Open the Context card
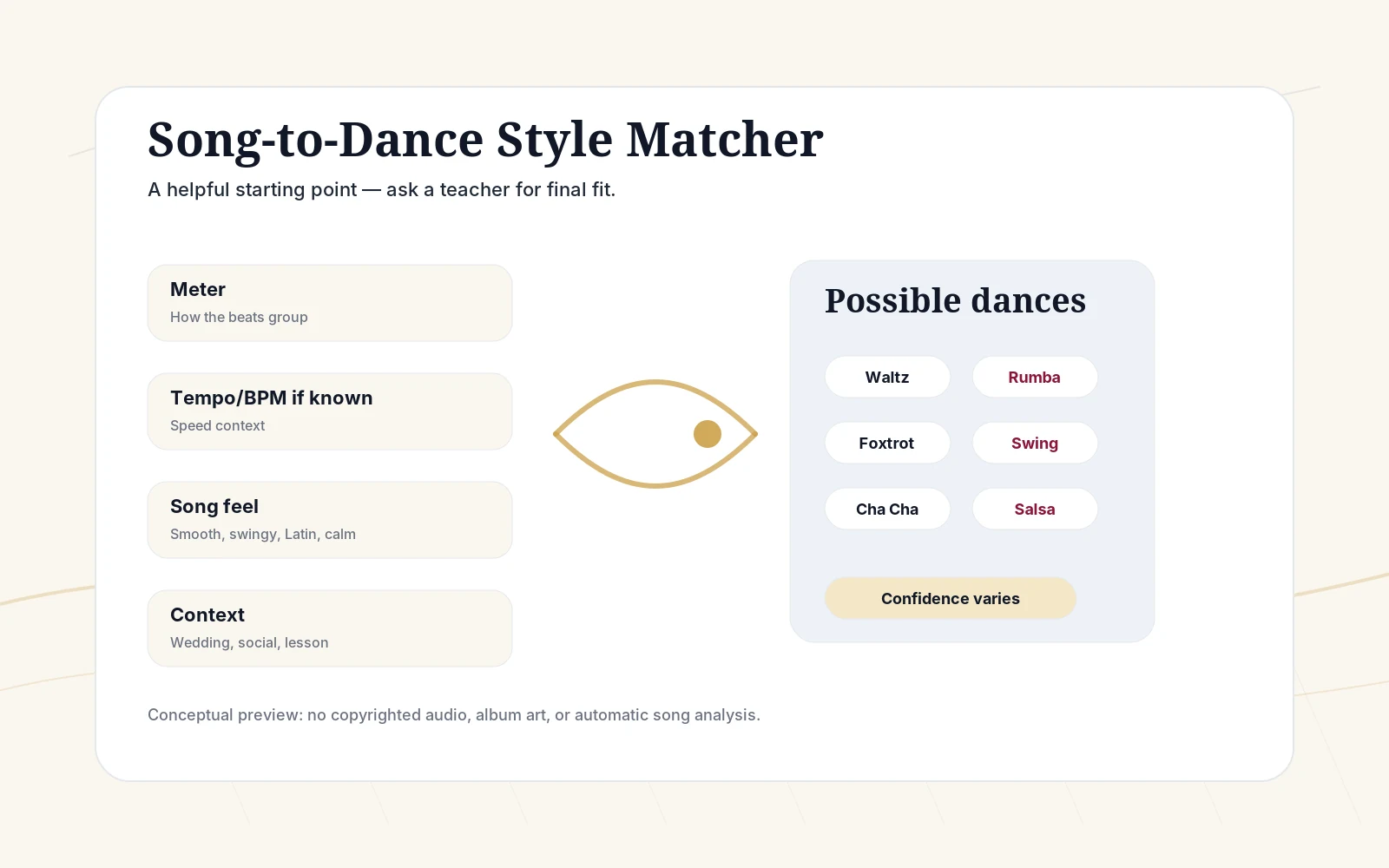Viewport: 1389px width, 868px height. tap(330, 628)
